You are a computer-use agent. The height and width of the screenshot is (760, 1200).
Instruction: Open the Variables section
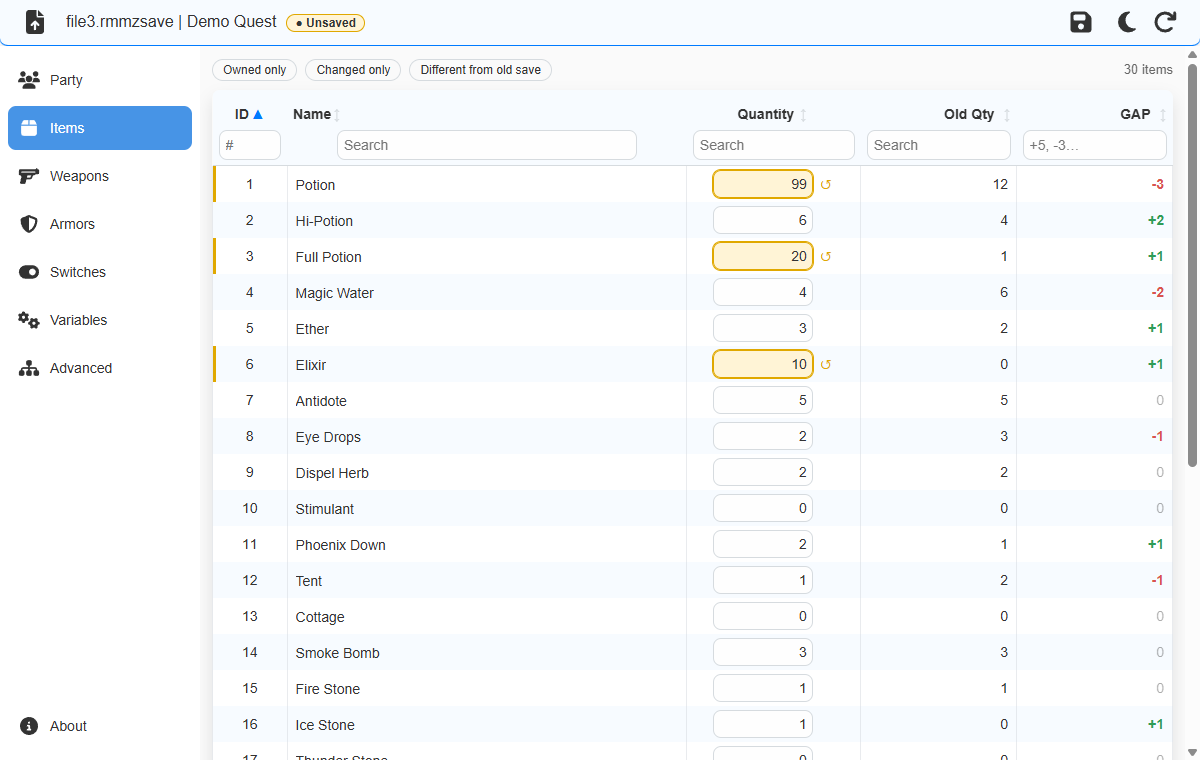[x=100, y=320]
